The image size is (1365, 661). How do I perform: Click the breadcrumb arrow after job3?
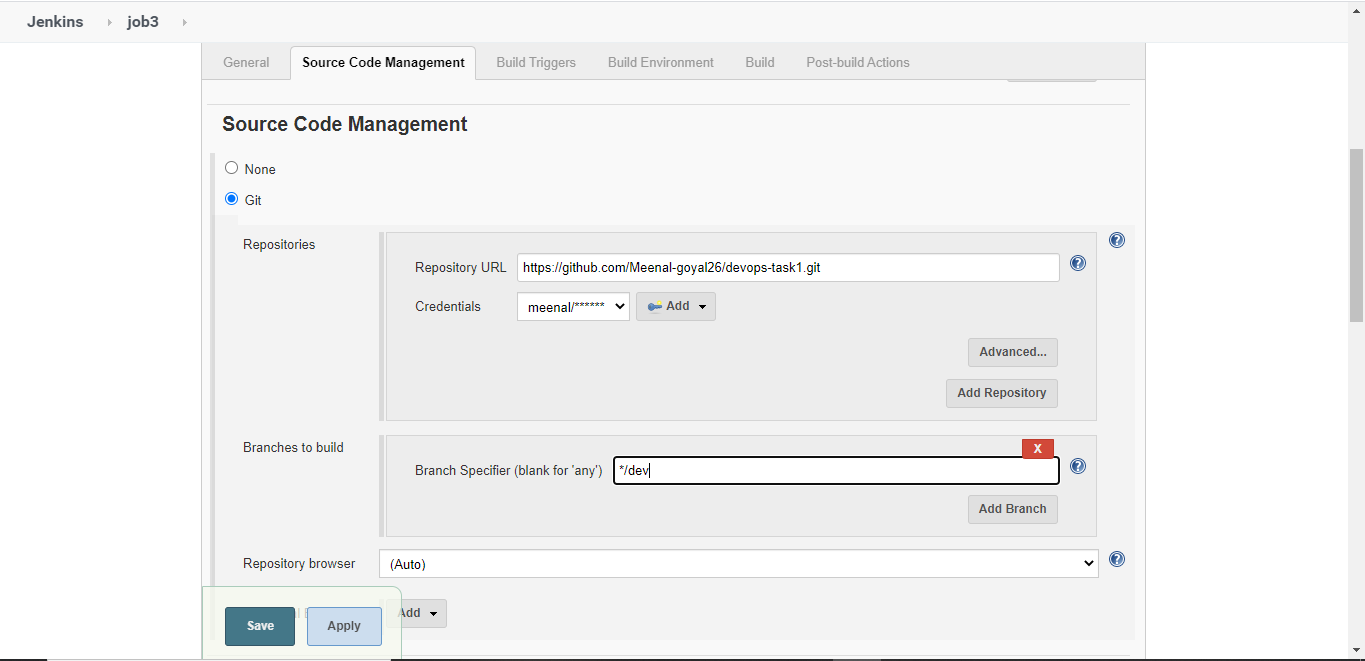(x=184, y=21)
